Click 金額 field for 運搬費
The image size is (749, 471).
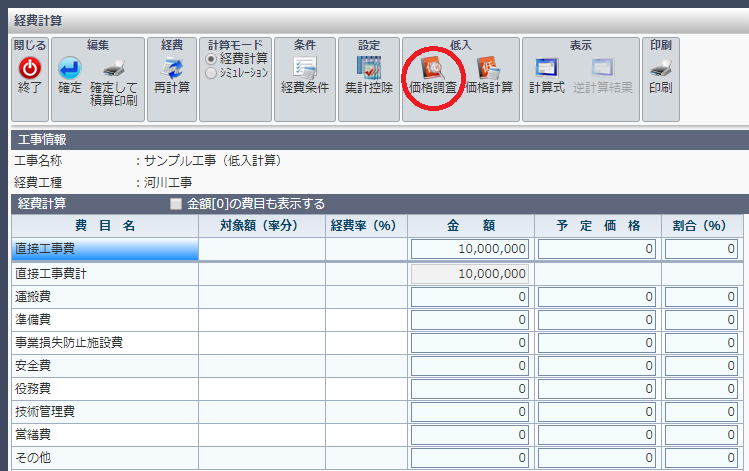(x=470, y=297)
